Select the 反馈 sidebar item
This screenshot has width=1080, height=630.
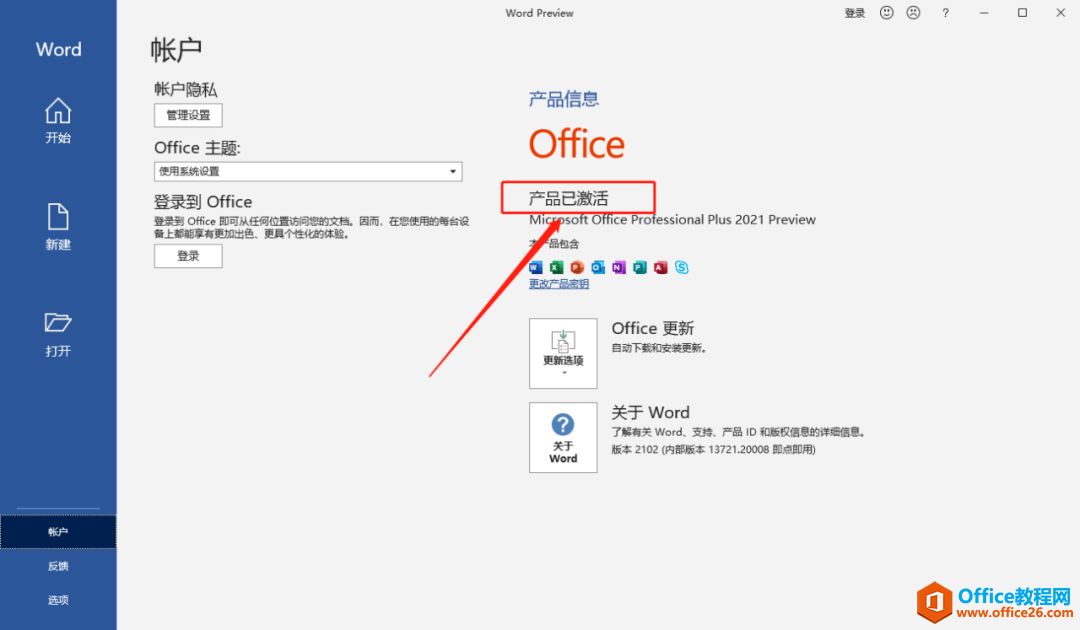(x=58, y=566)
